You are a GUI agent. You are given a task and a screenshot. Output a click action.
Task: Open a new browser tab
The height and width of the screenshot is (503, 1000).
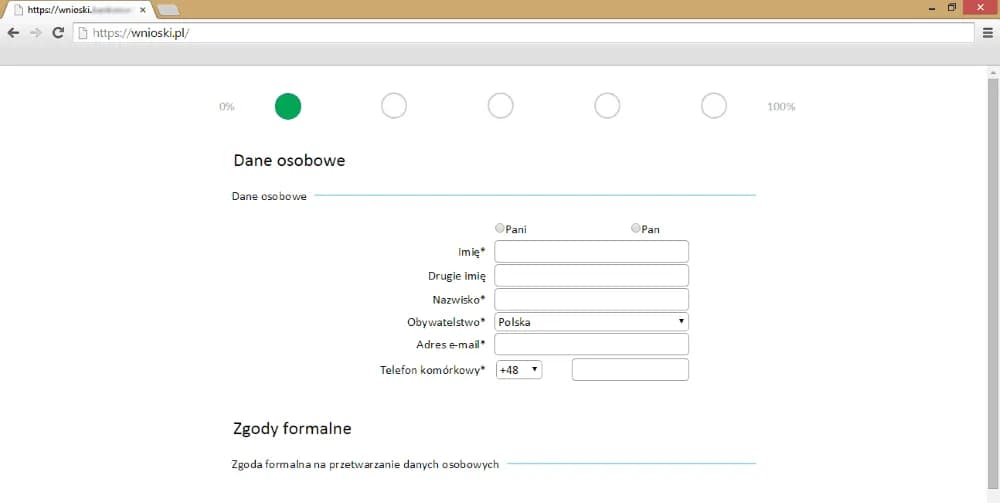pyautogui.click(x=168, y=10)
